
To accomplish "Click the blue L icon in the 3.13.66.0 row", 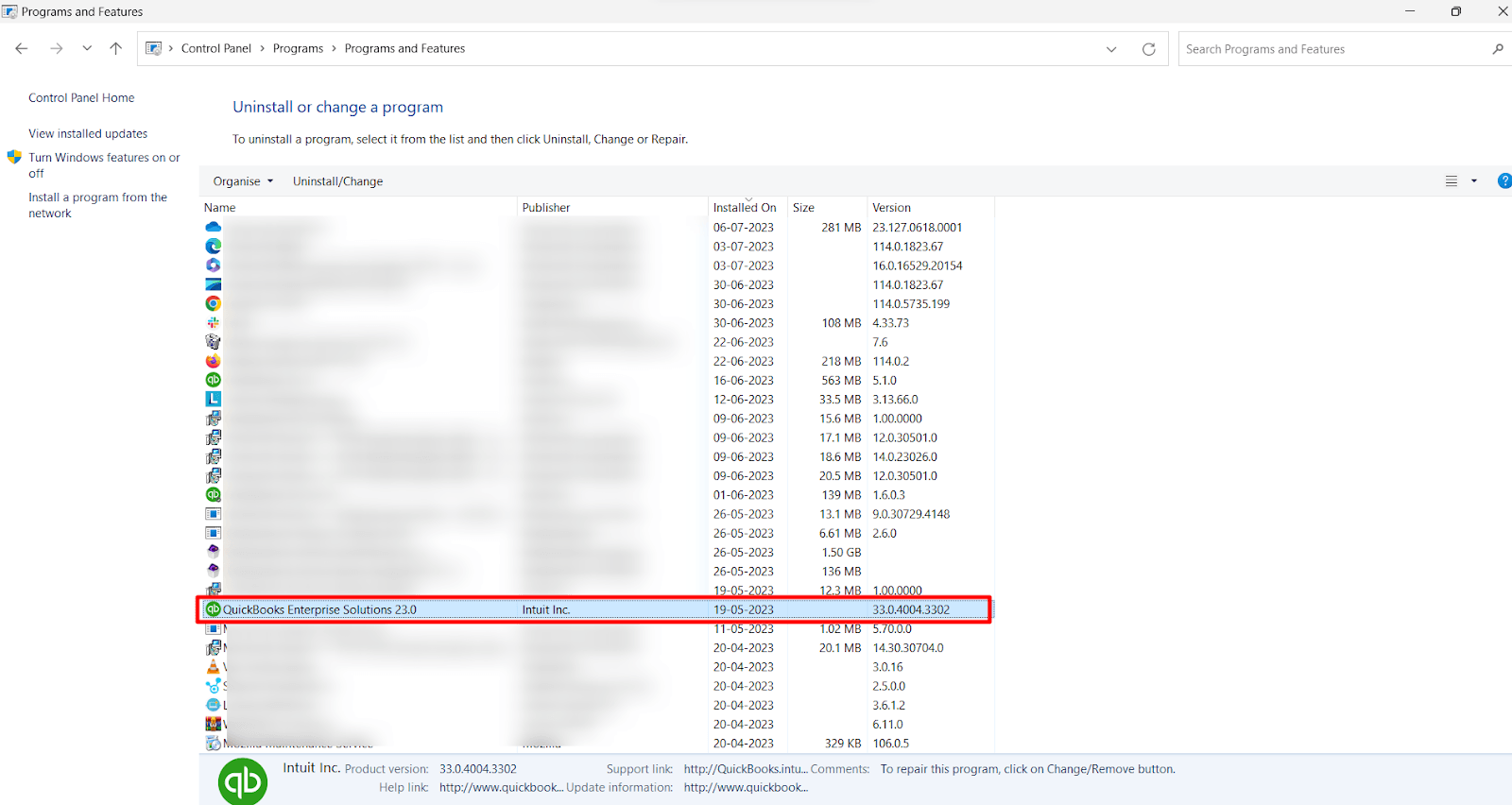I will tap(214, 399).
